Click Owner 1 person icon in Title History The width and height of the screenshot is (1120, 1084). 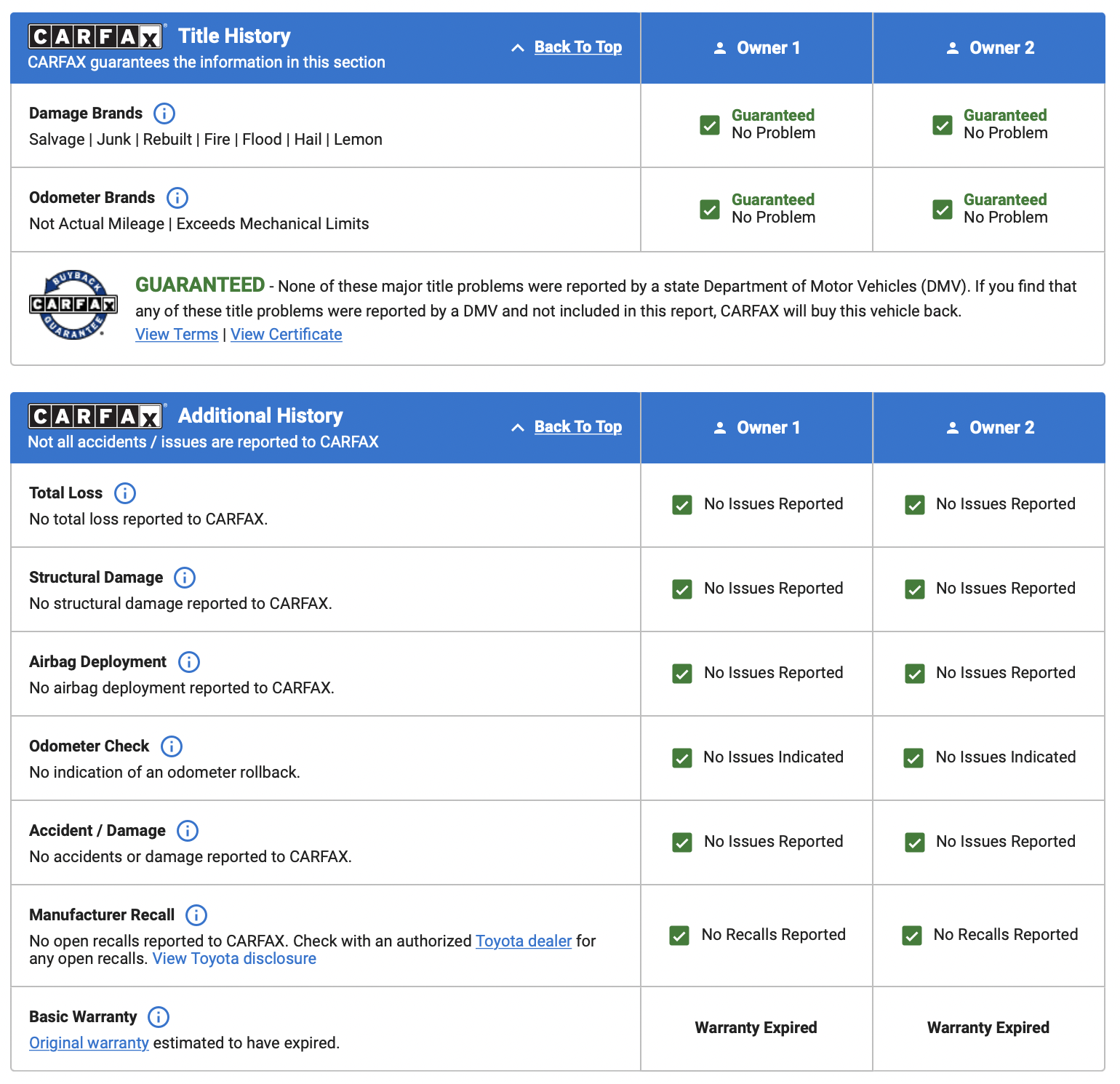[x=720, y=48]
